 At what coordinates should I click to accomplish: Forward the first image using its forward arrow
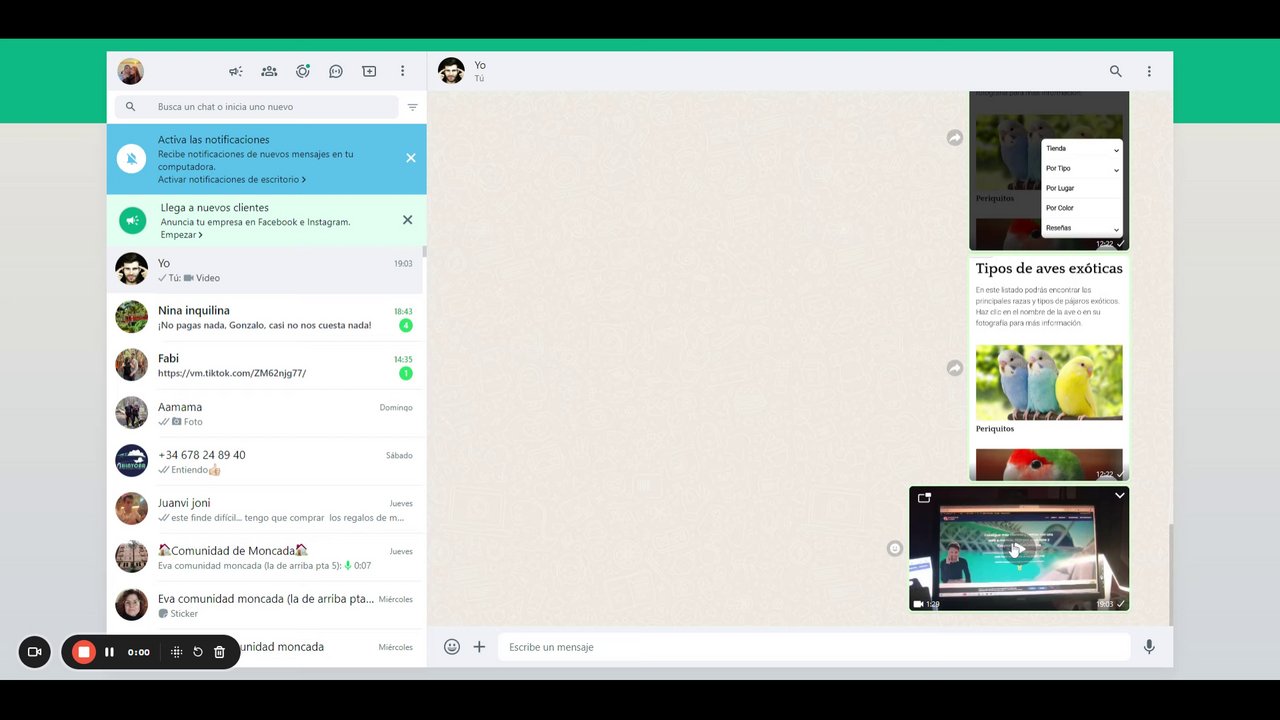click(x=955, y=138)
